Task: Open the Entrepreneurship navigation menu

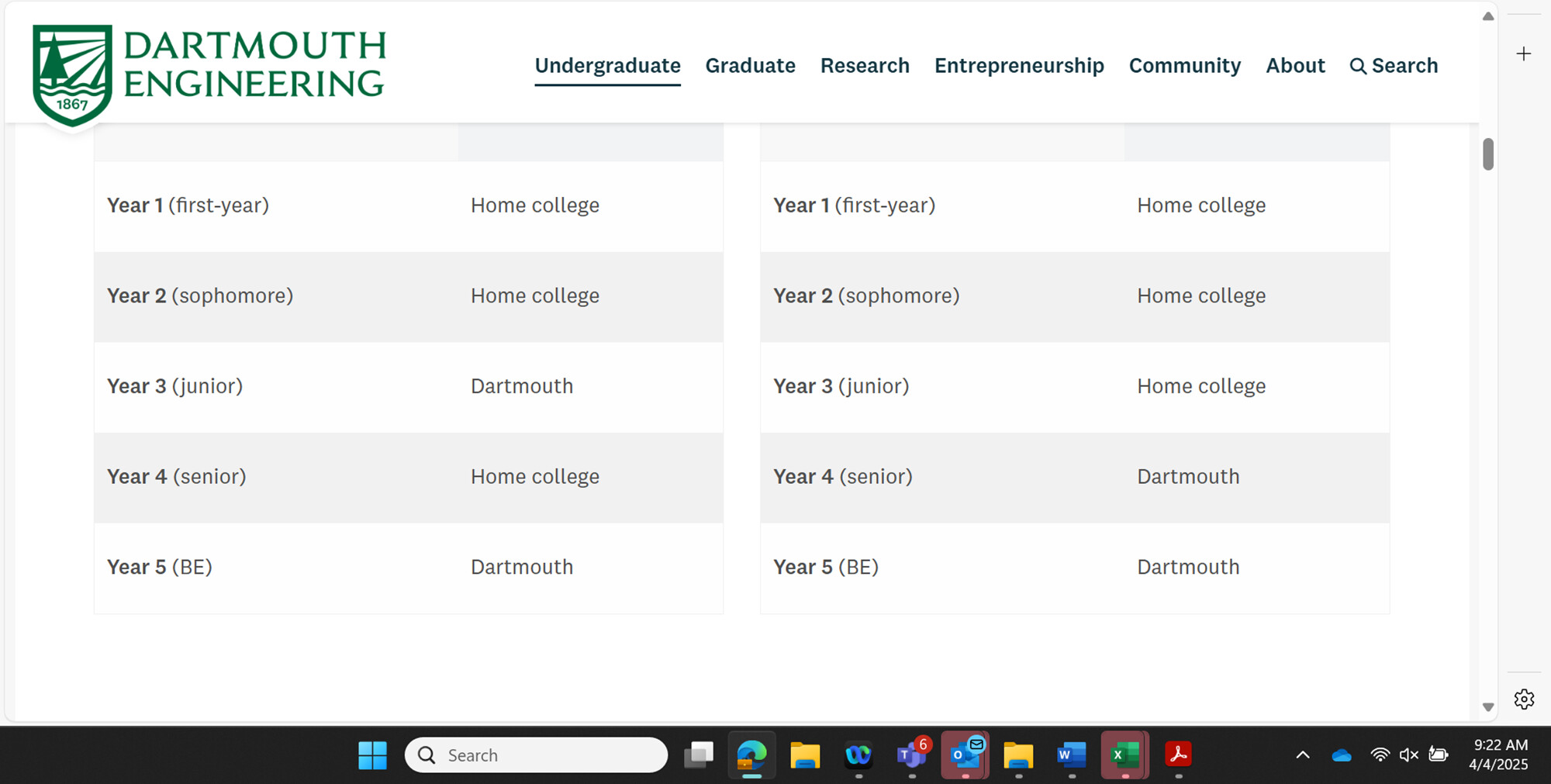Action: pyautogui.click(x=1019, y=66)
